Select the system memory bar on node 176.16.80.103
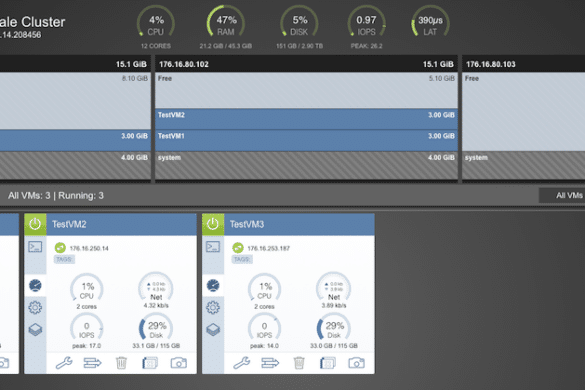The image size is (585, 390). coord(524,165)
